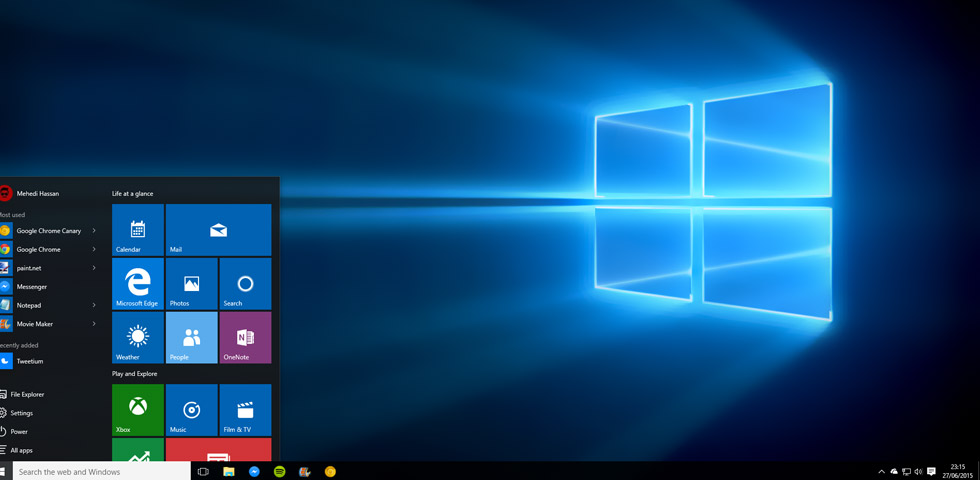The image size is (980, 480).
Task: Expand the Google Chrome Canary jump list arrow
Action: pyautogui.click(x=94, y=231)
